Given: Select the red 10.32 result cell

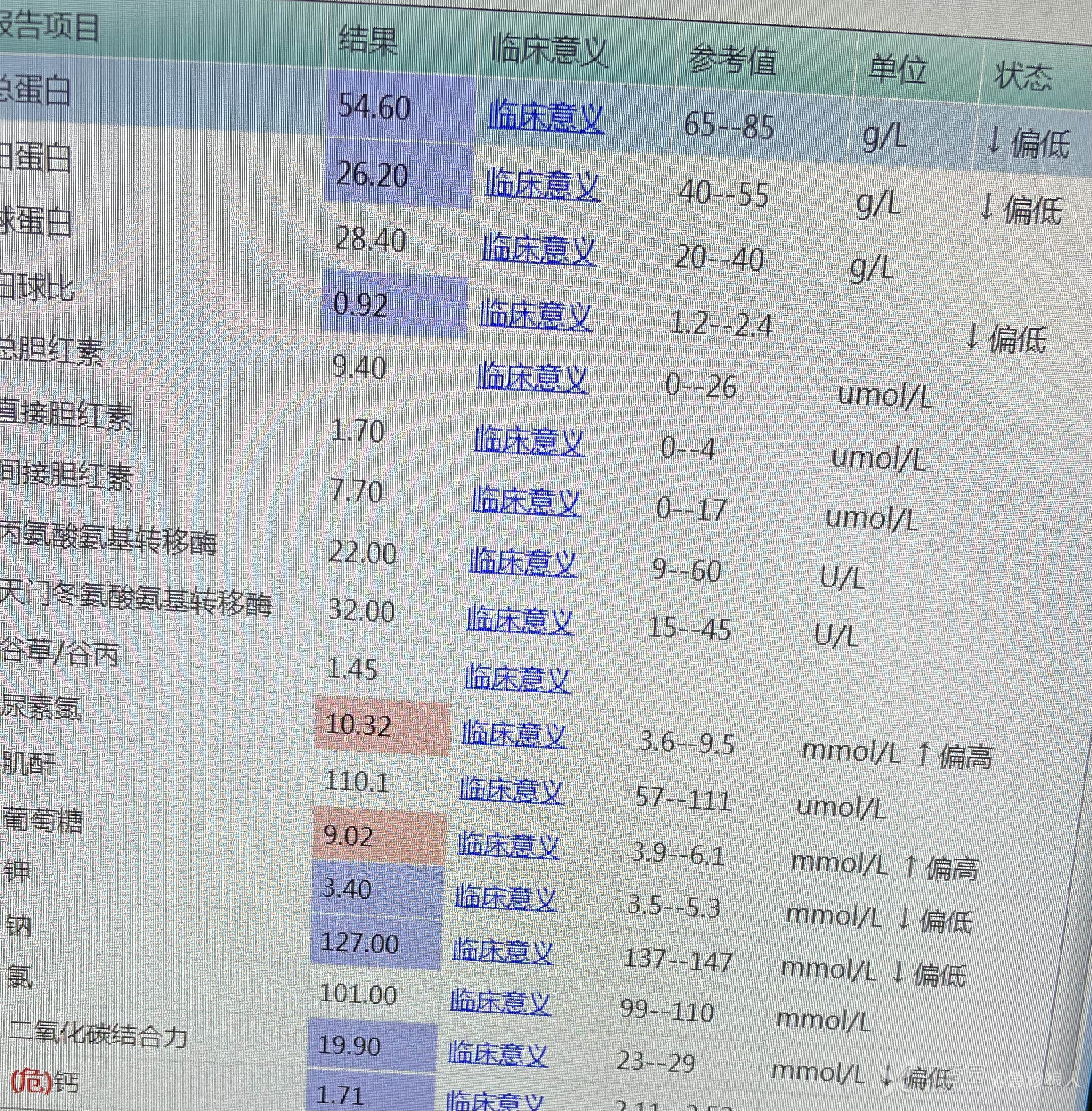Looking at the screenshot, I should (x=358, y=725).
